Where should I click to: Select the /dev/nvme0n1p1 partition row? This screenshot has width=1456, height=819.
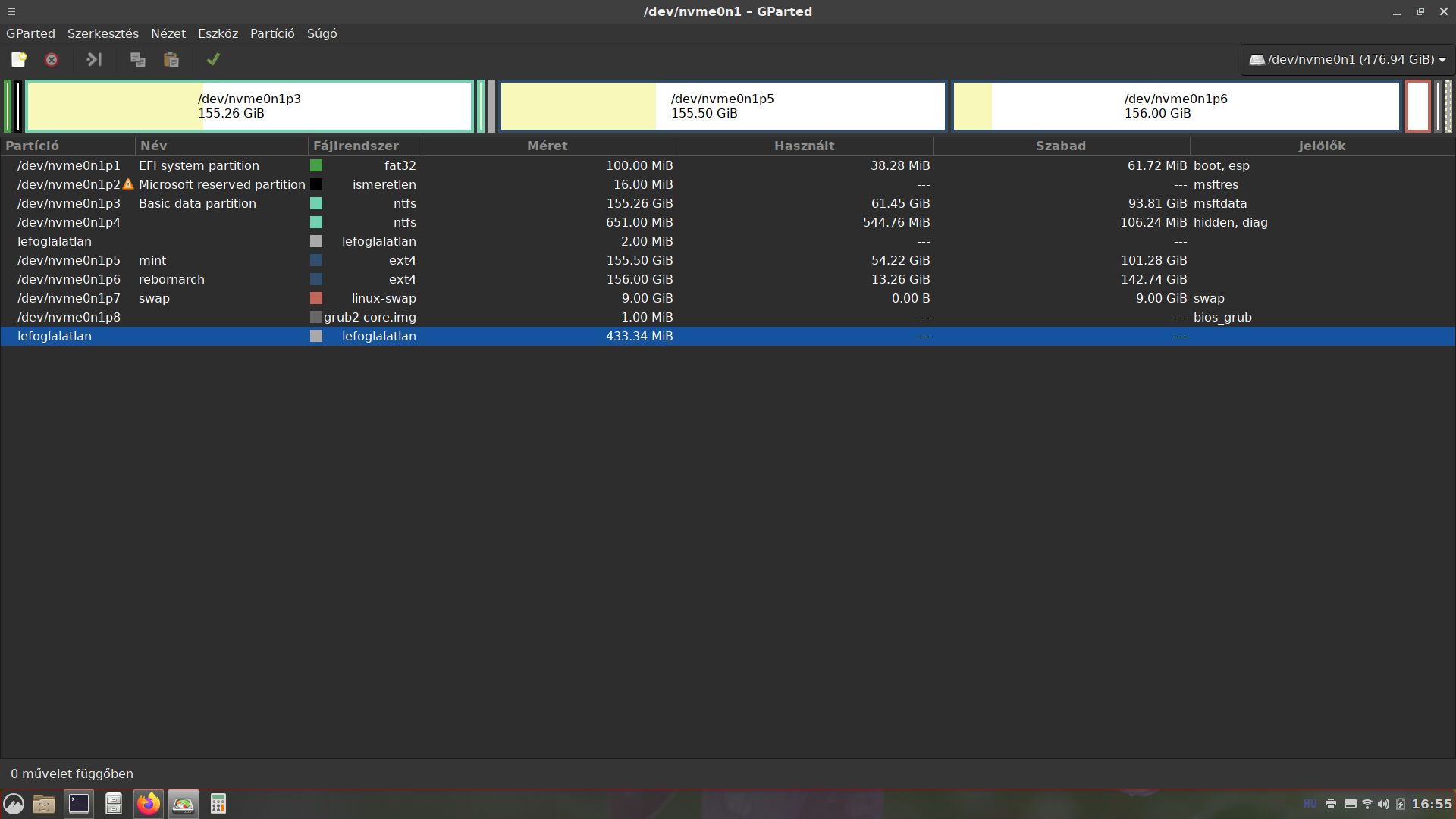[x=728, y=165]
